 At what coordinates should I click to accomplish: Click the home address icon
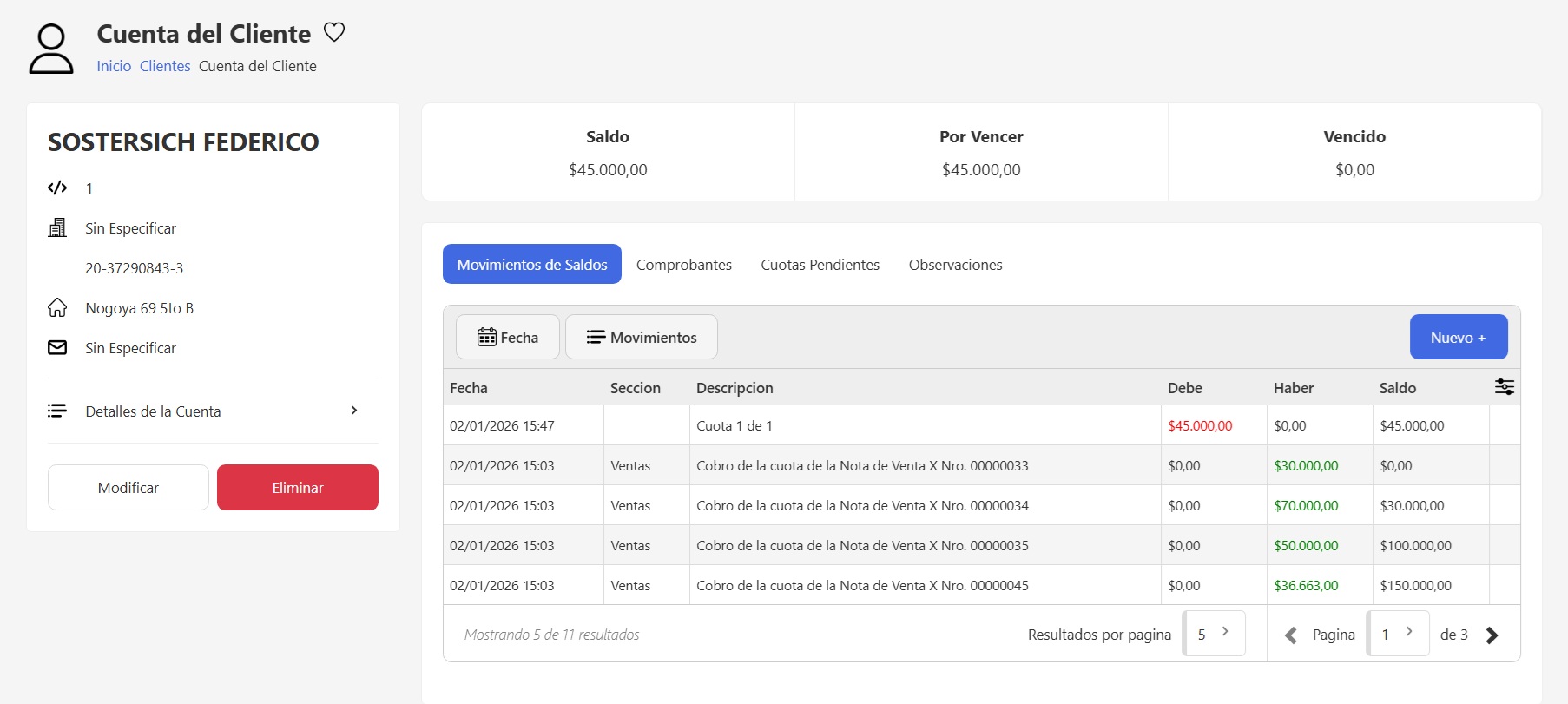pyautogui.click(x=57, y=308)
